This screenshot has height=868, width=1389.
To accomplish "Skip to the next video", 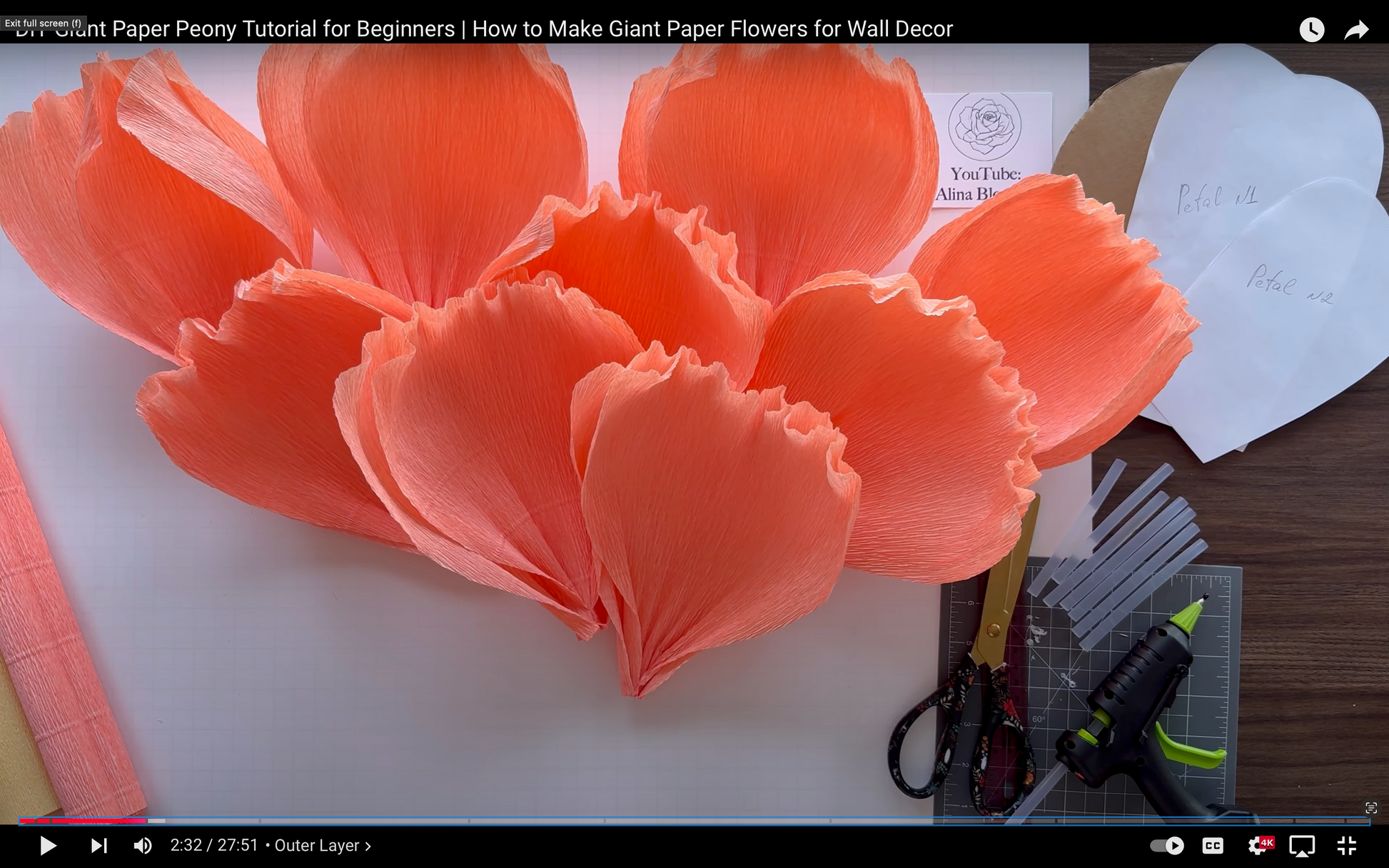I will coord(99,846).
